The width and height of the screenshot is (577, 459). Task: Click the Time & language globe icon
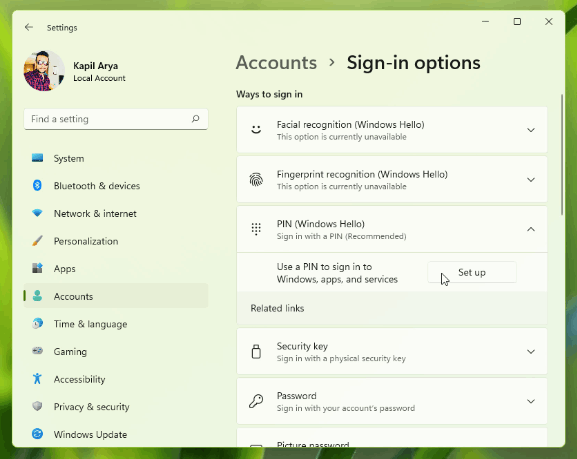[x=37, y=324]
